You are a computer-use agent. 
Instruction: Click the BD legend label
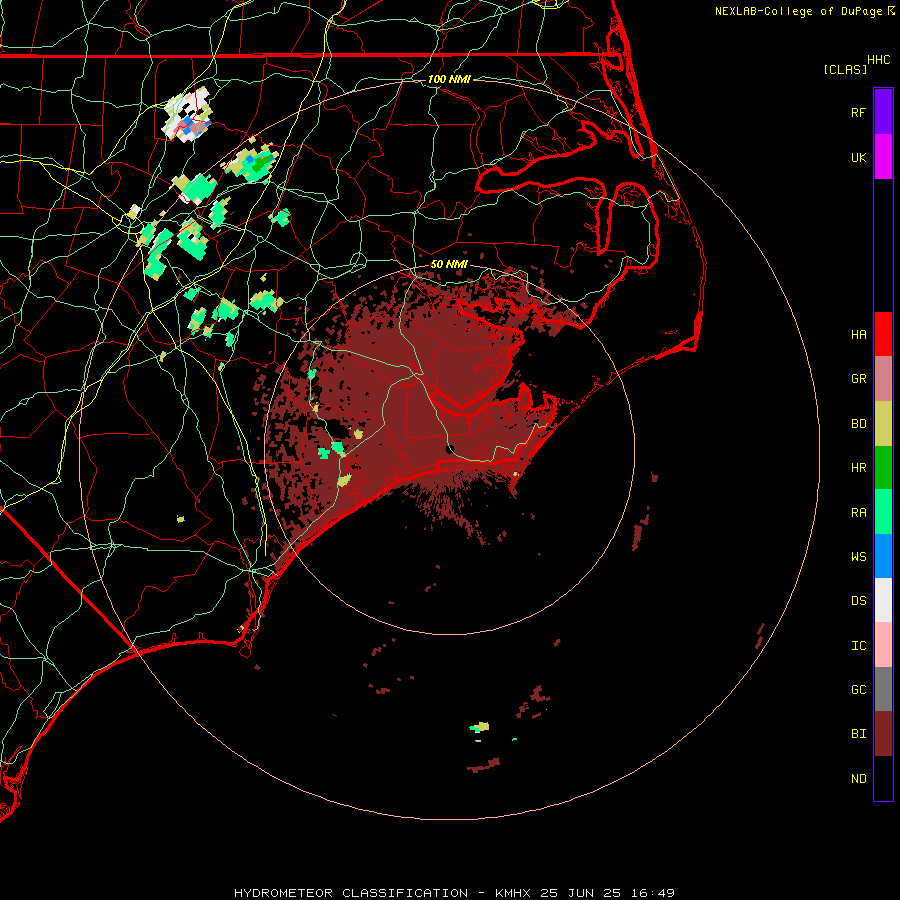[x=858, y=424]
